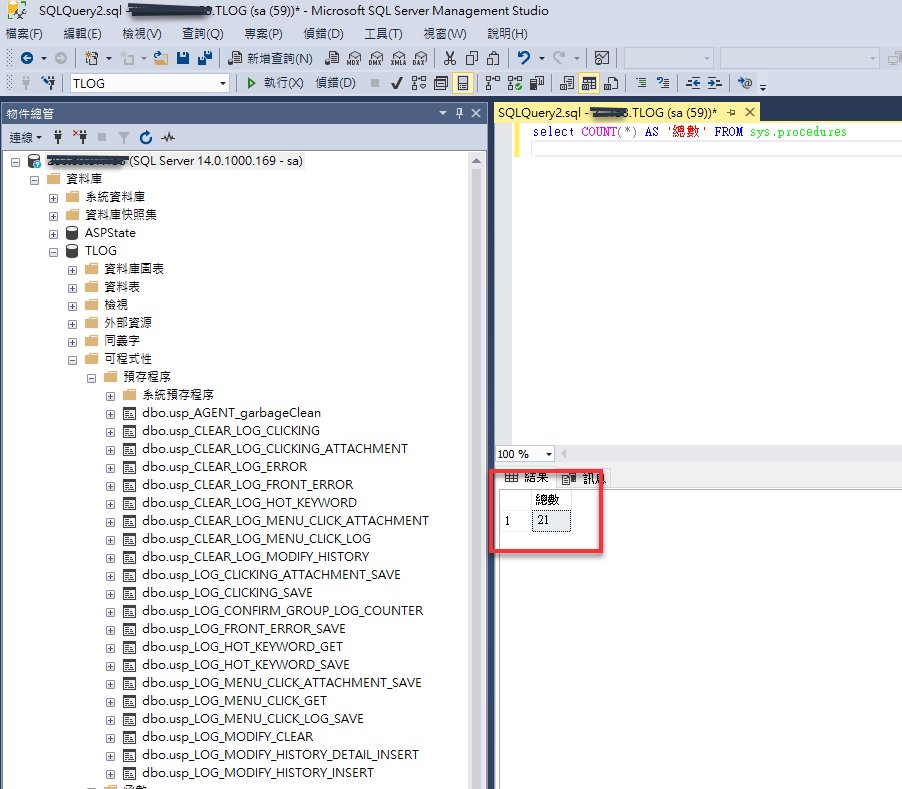Open the Activity Monitor toolbar icon
This screenshot has height=789, width=902.
pyautogui.click(x=602, y=58)
